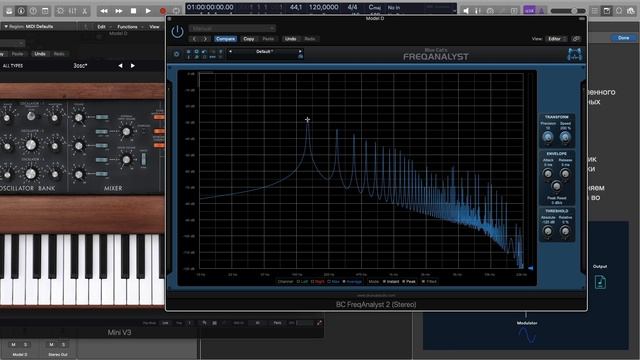This screenshot has height=360, width=640.
Task: Toggle the Instant mode checkbox
Action: click(x=384, y=282)
